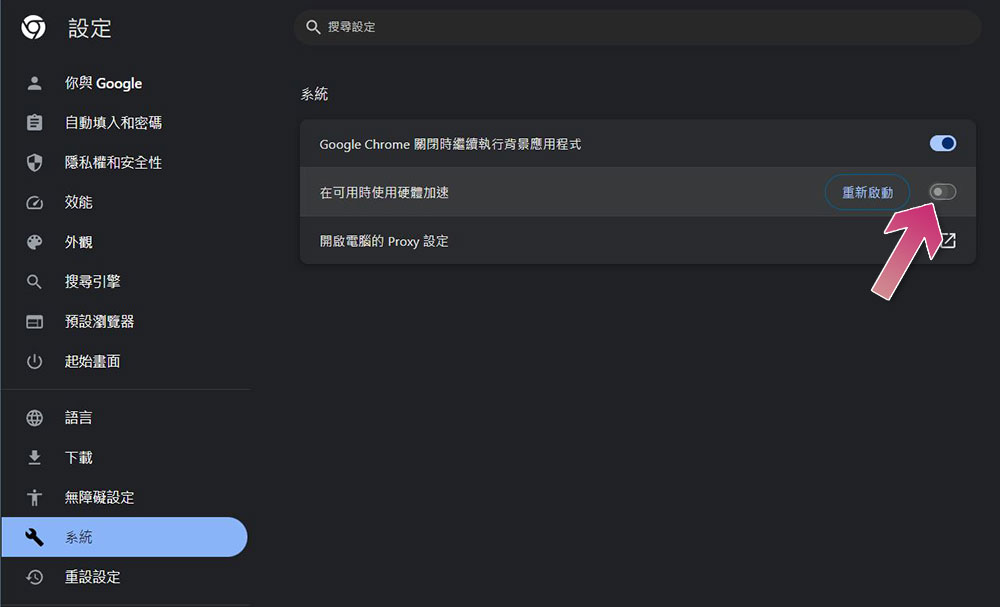Screen dimensions: 1000x607
Task: Click the magnifier icon in the 搜尋設定 box
Action: tap(313, 27)
